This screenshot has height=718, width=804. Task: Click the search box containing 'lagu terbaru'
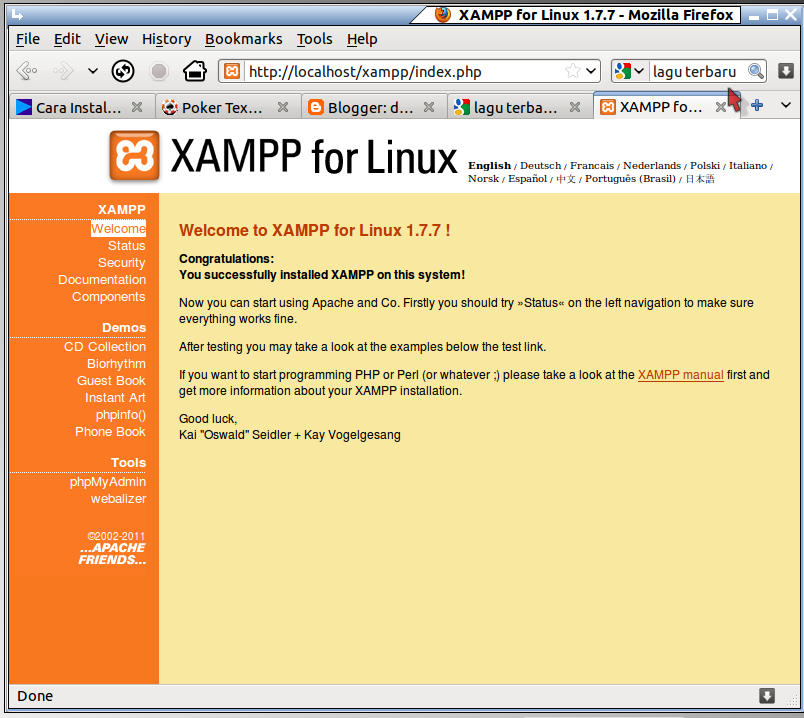[696, 71]
